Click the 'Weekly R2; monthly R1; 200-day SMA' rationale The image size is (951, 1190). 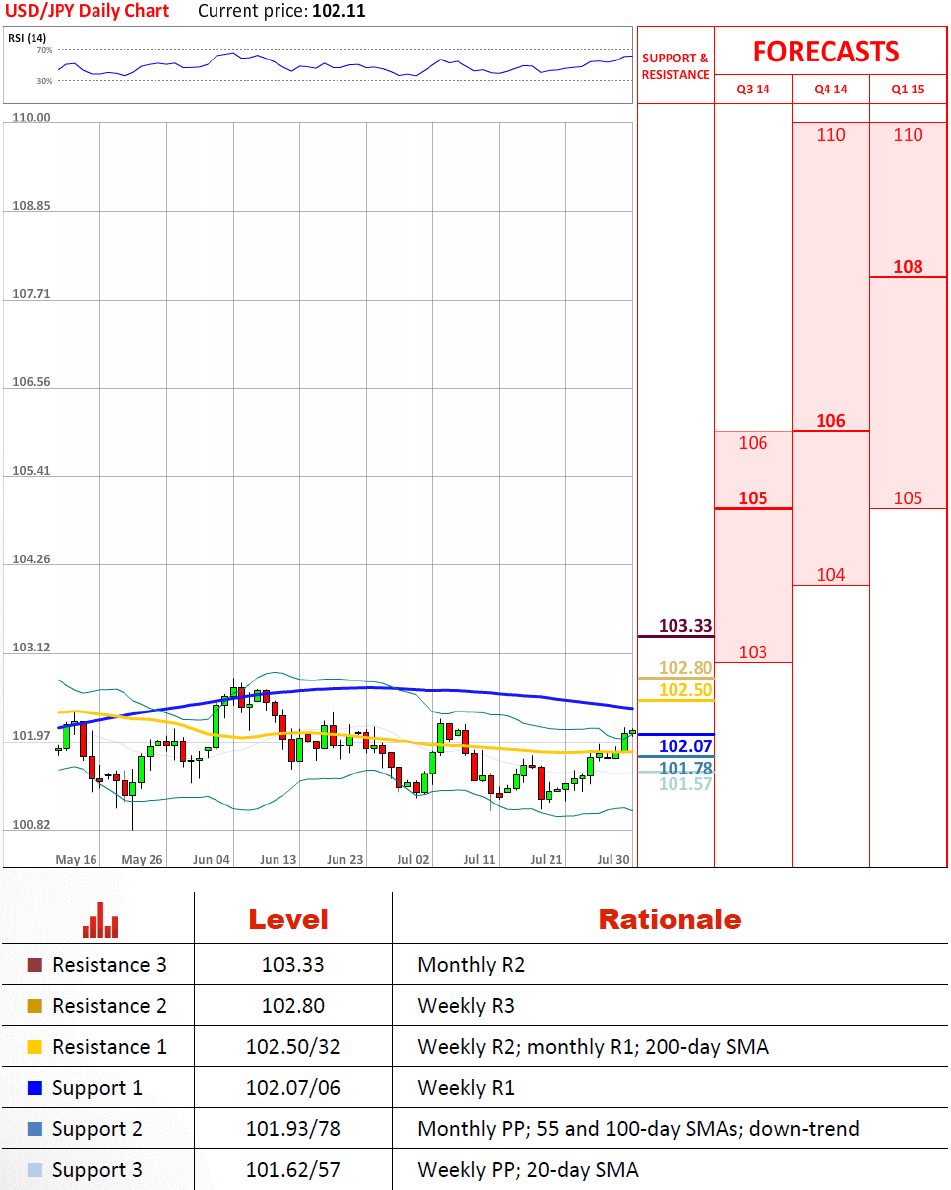593,1047
